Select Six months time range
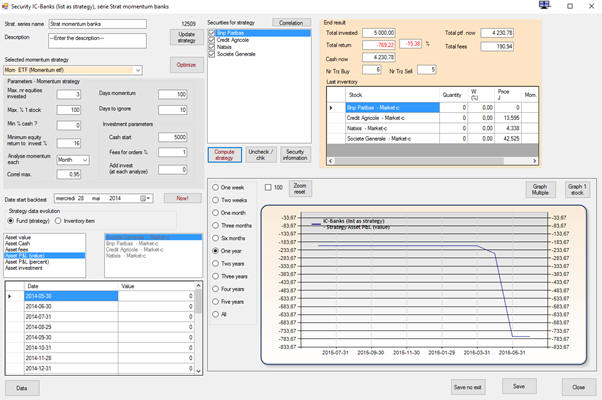The height and width of the screenshot is (400, 602). 215,238
